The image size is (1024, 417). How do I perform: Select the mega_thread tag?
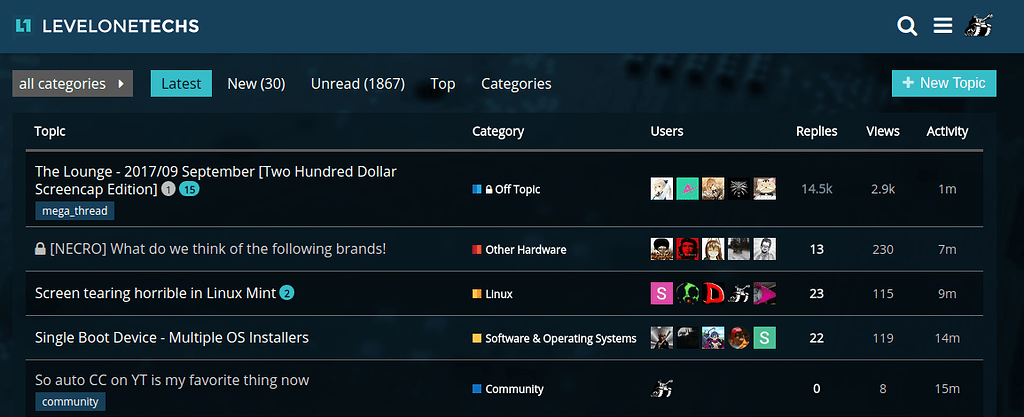[x=74, y=211]
